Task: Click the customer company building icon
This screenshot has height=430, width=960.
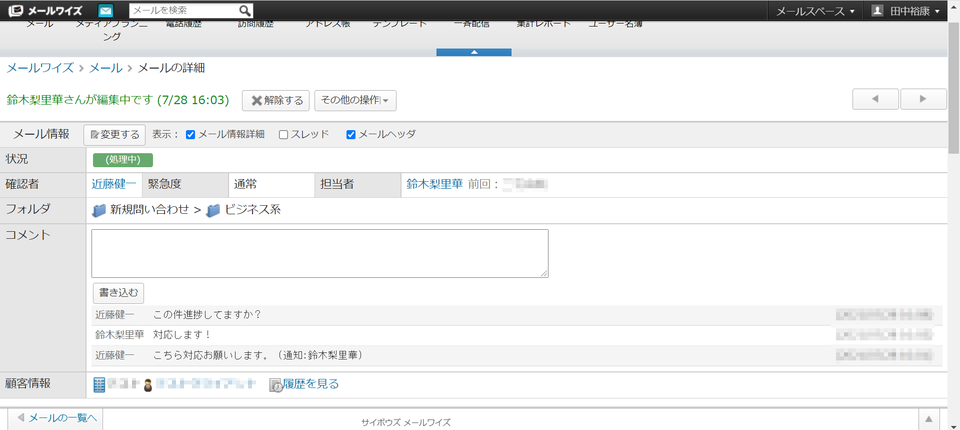Action: (x=99, y=385)
